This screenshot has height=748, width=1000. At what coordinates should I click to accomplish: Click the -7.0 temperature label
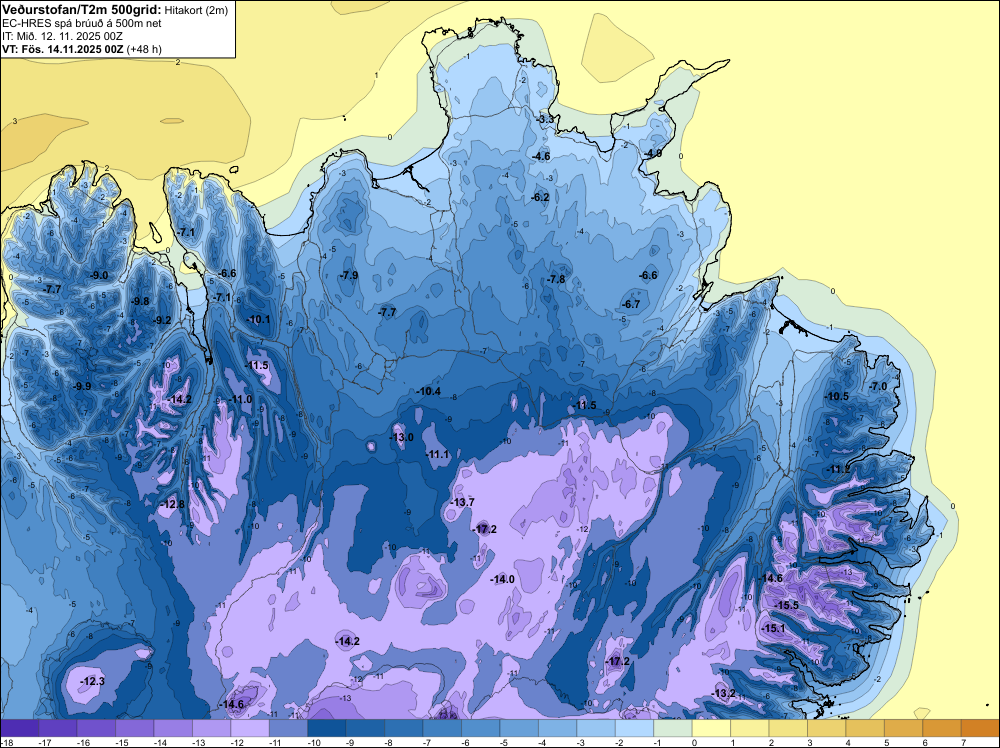click(x=878, y=386)
